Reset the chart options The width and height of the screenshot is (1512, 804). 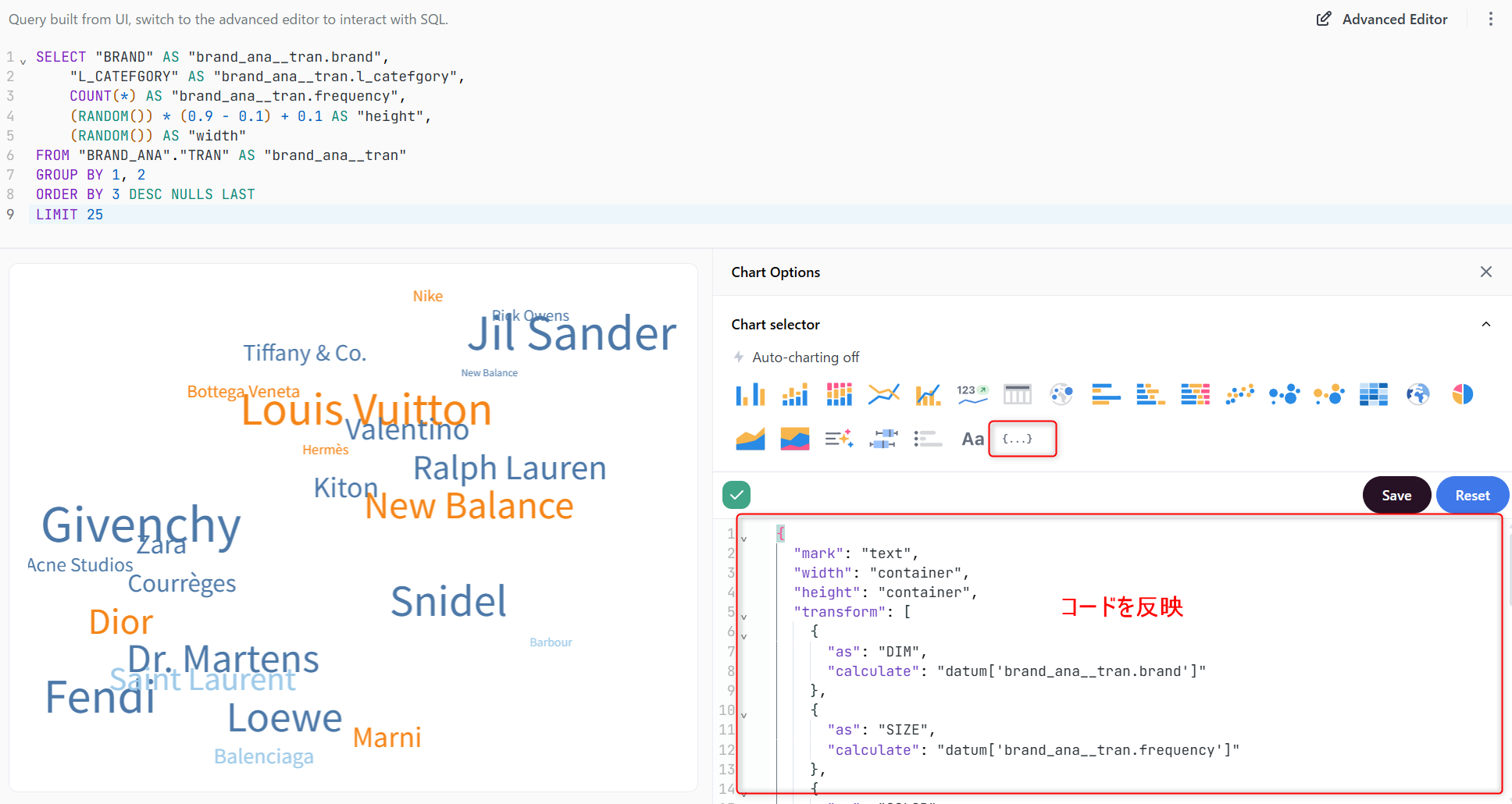(1472, 496)
